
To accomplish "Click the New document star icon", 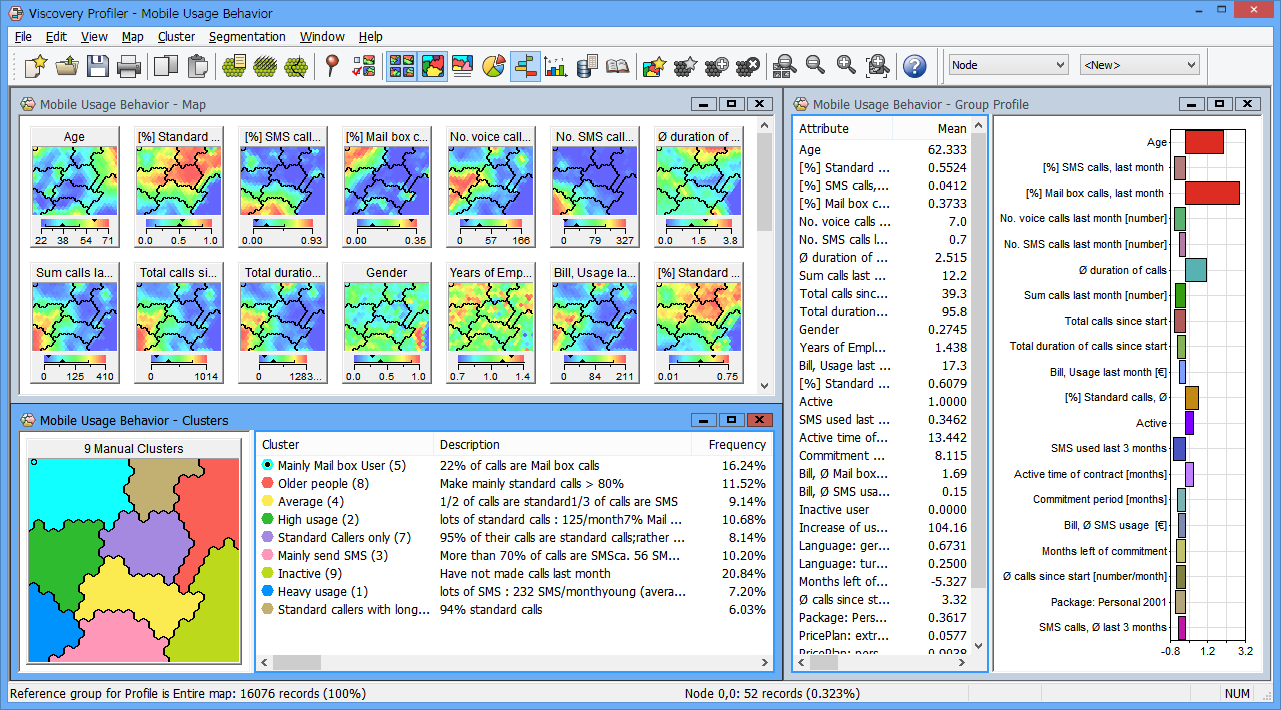I will coord(36,66).
